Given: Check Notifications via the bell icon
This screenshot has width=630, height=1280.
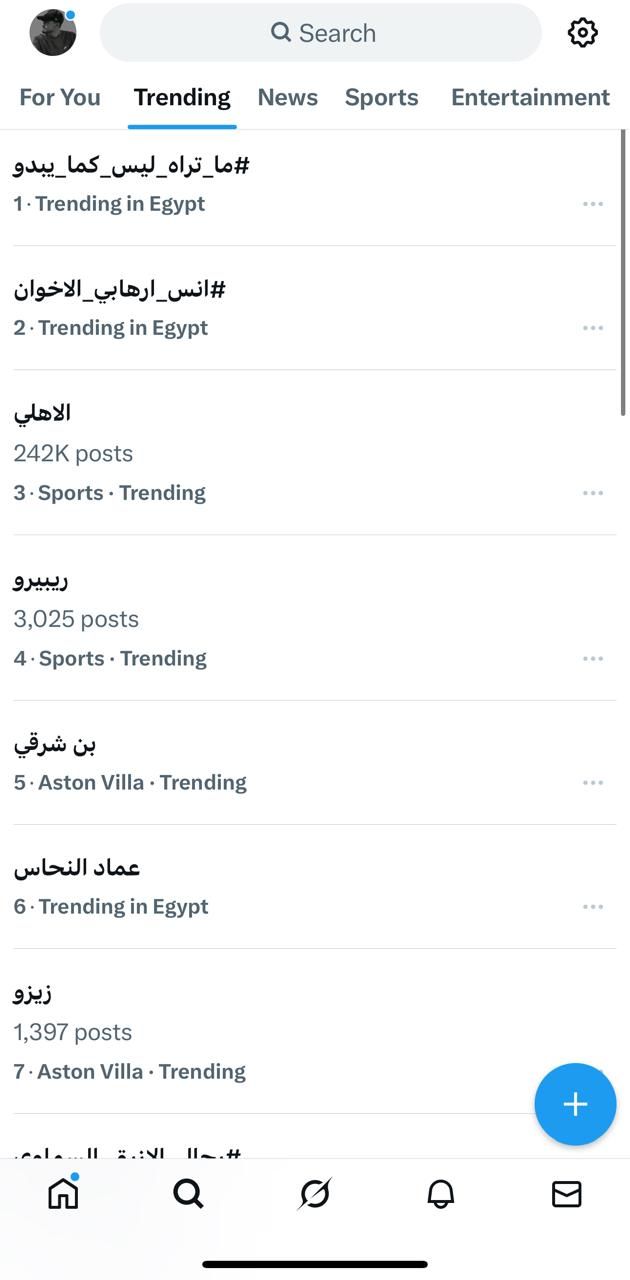Looking at the screenshot, I should [440, 1193].
